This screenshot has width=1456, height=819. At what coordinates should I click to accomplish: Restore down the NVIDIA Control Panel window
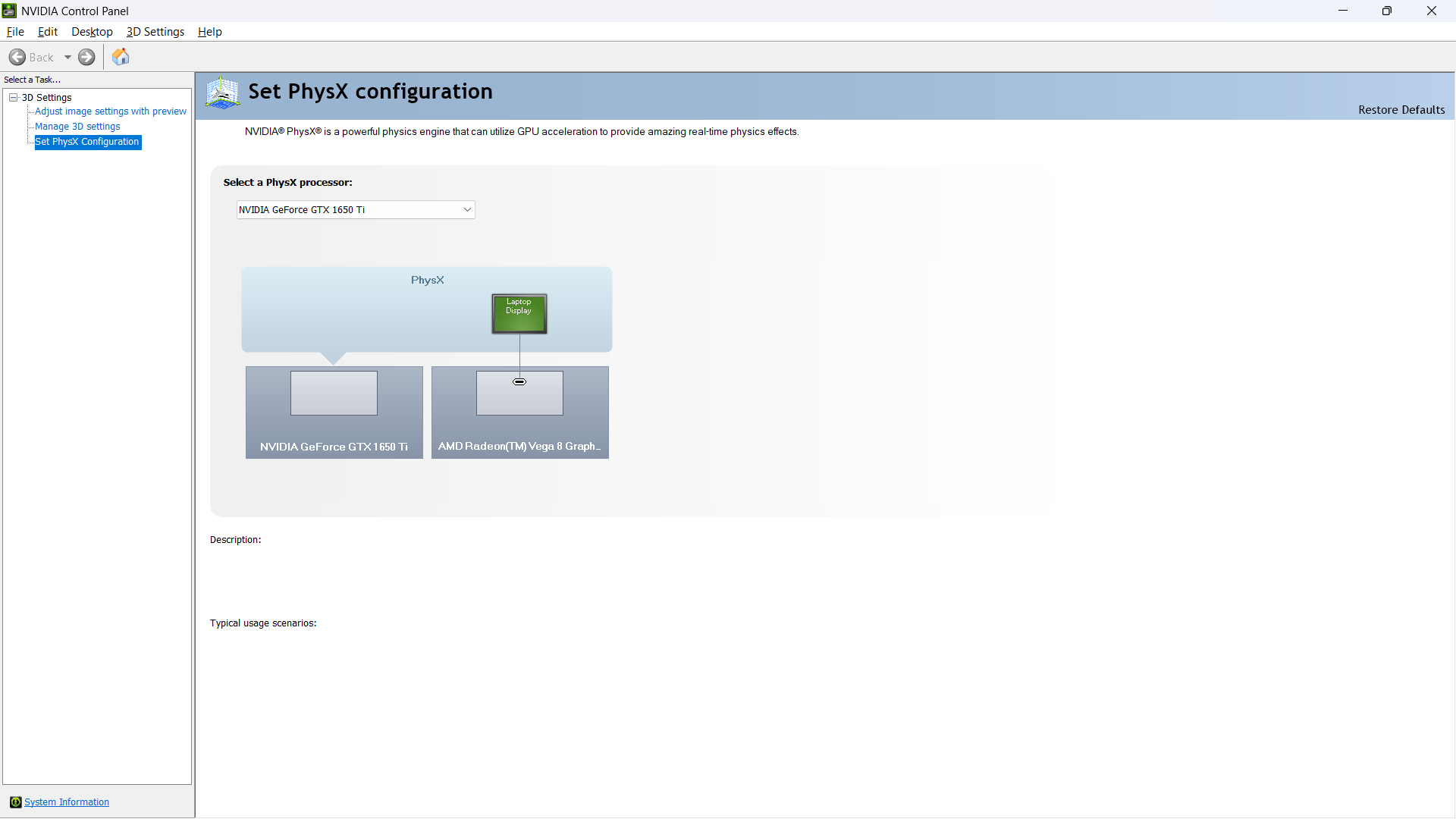point(1387,11)
